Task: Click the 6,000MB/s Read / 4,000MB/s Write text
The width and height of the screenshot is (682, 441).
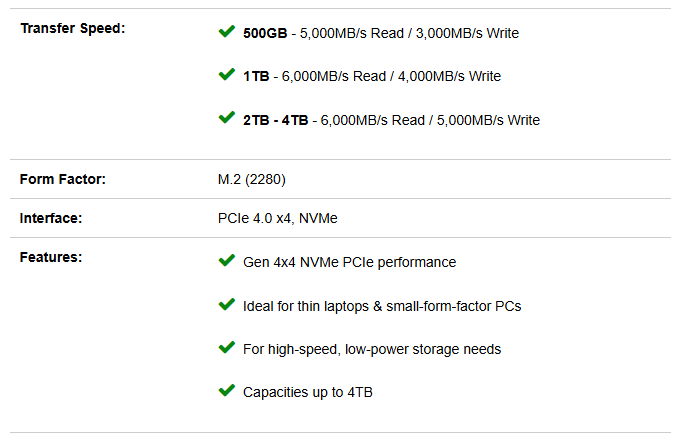Action: [391, 76]
